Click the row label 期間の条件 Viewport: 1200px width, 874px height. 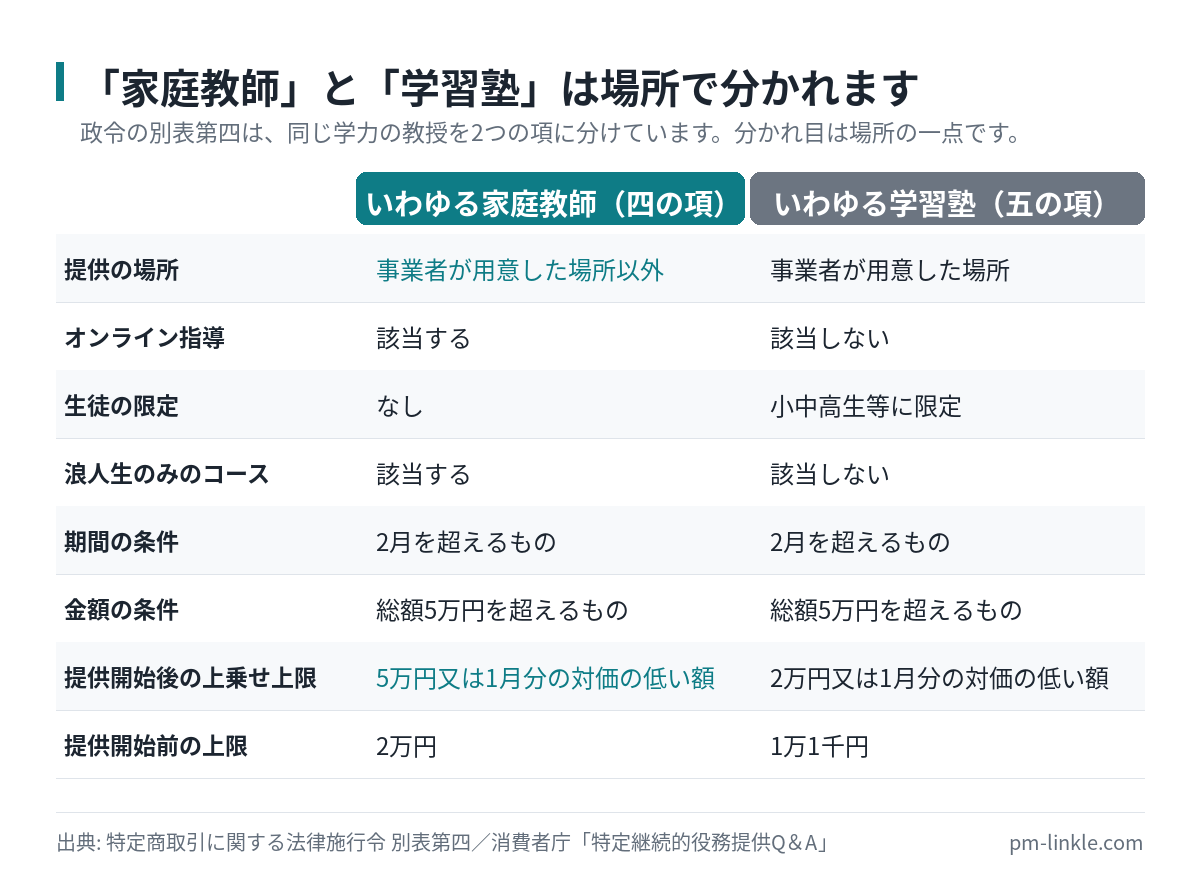click(121, 541)
